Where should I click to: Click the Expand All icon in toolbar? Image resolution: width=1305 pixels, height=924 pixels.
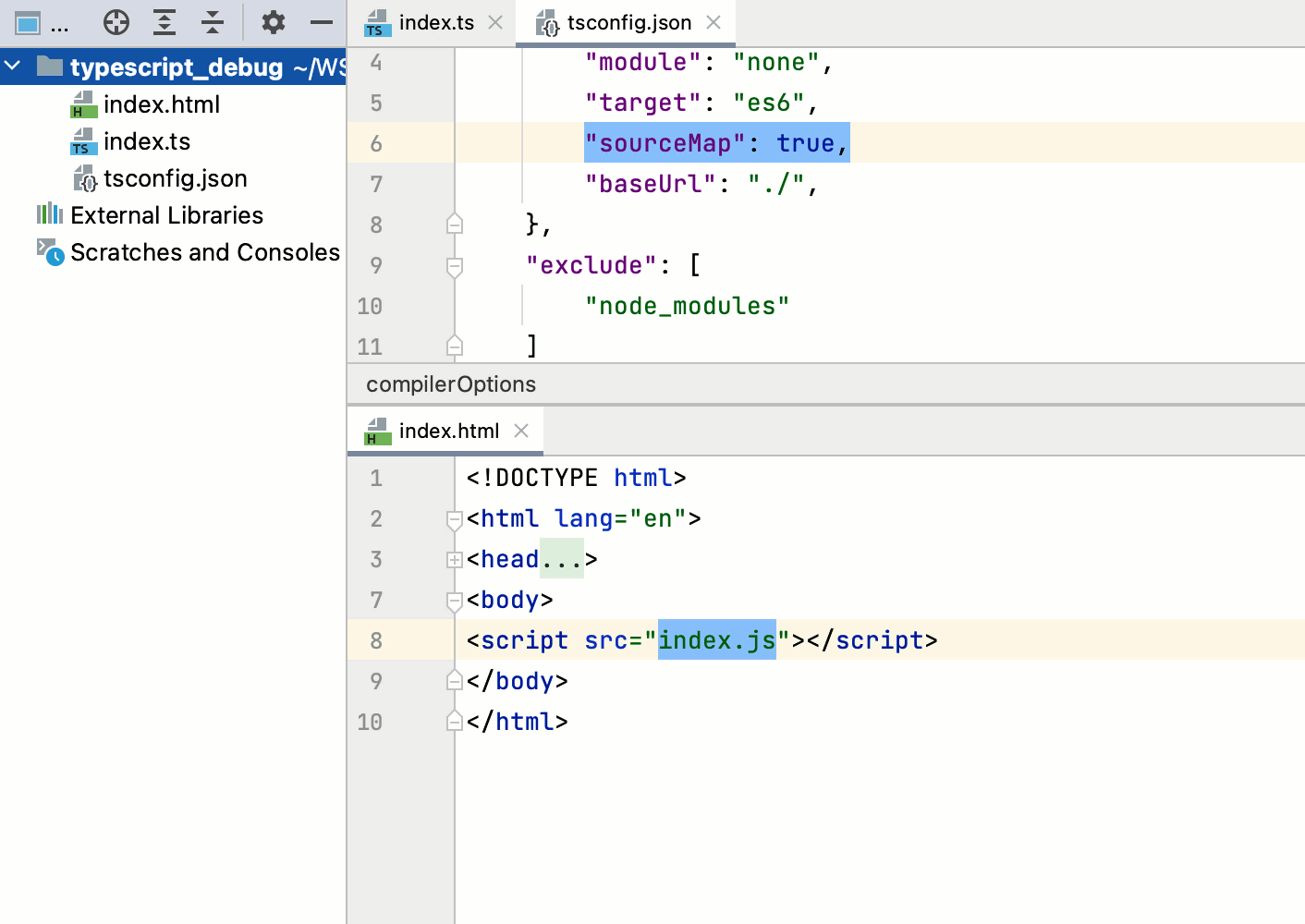[165, 20]
